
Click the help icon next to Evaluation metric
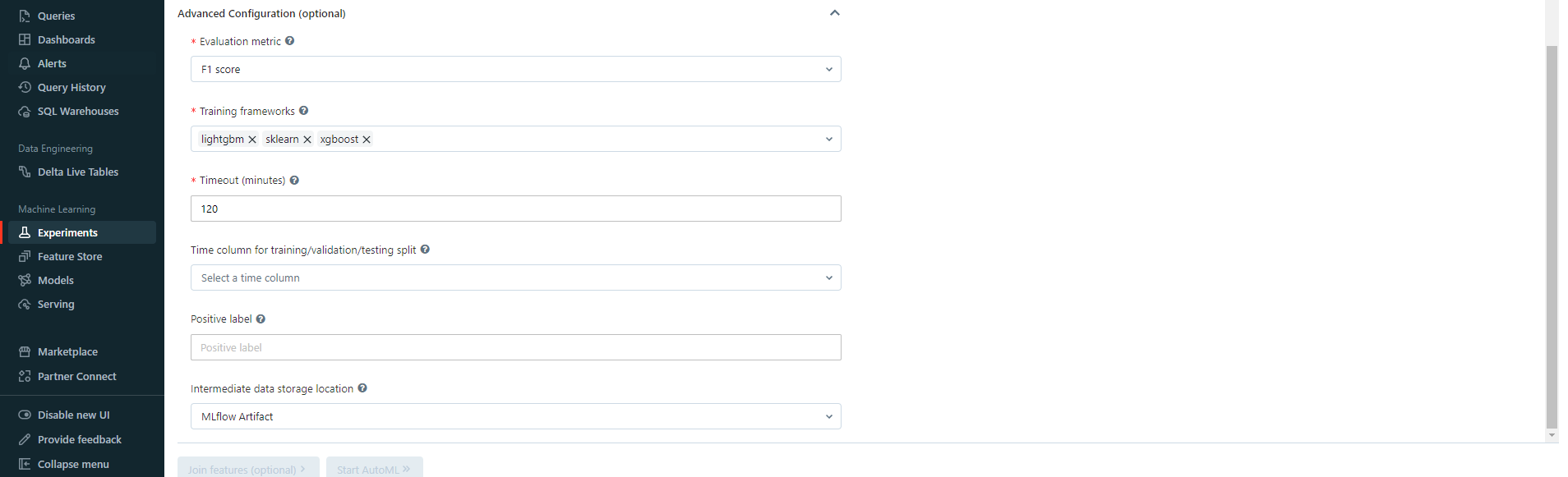[289, 41]
